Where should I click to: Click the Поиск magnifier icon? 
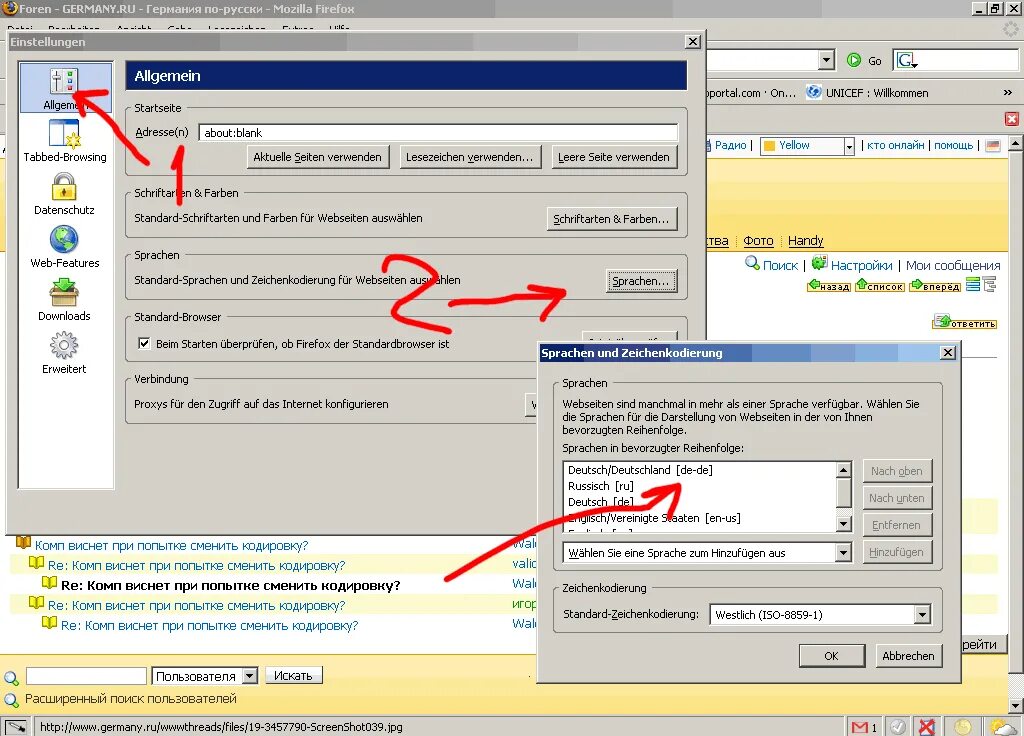752,264
